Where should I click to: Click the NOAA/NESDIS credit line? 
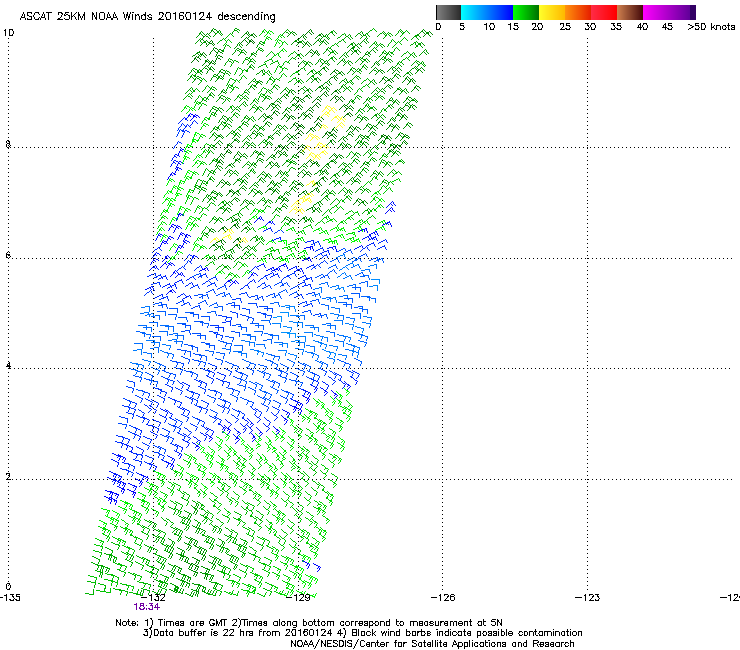click(432, 644)
